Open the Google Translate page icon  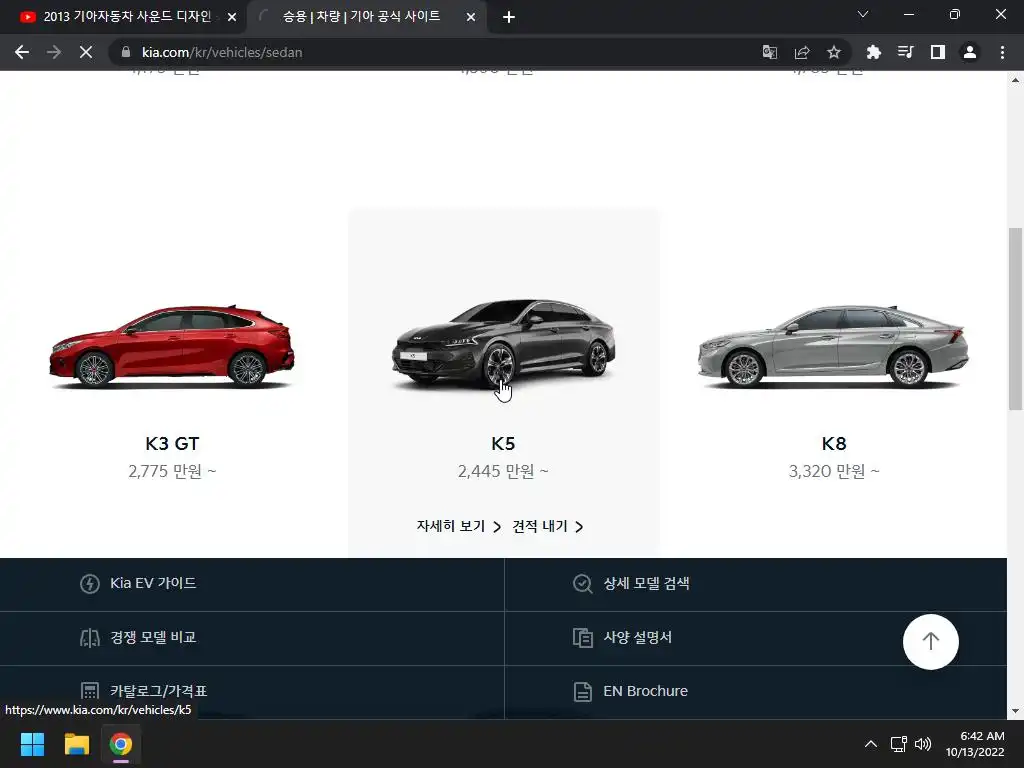(770, 52)
